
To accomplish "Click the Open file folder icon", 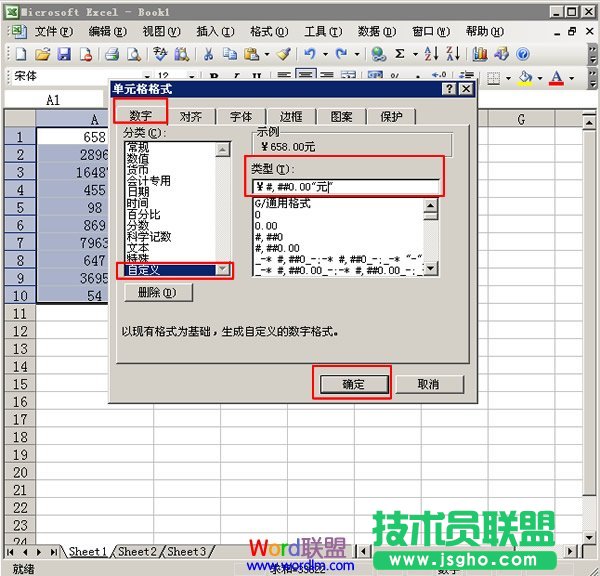I will pos(43,54).
